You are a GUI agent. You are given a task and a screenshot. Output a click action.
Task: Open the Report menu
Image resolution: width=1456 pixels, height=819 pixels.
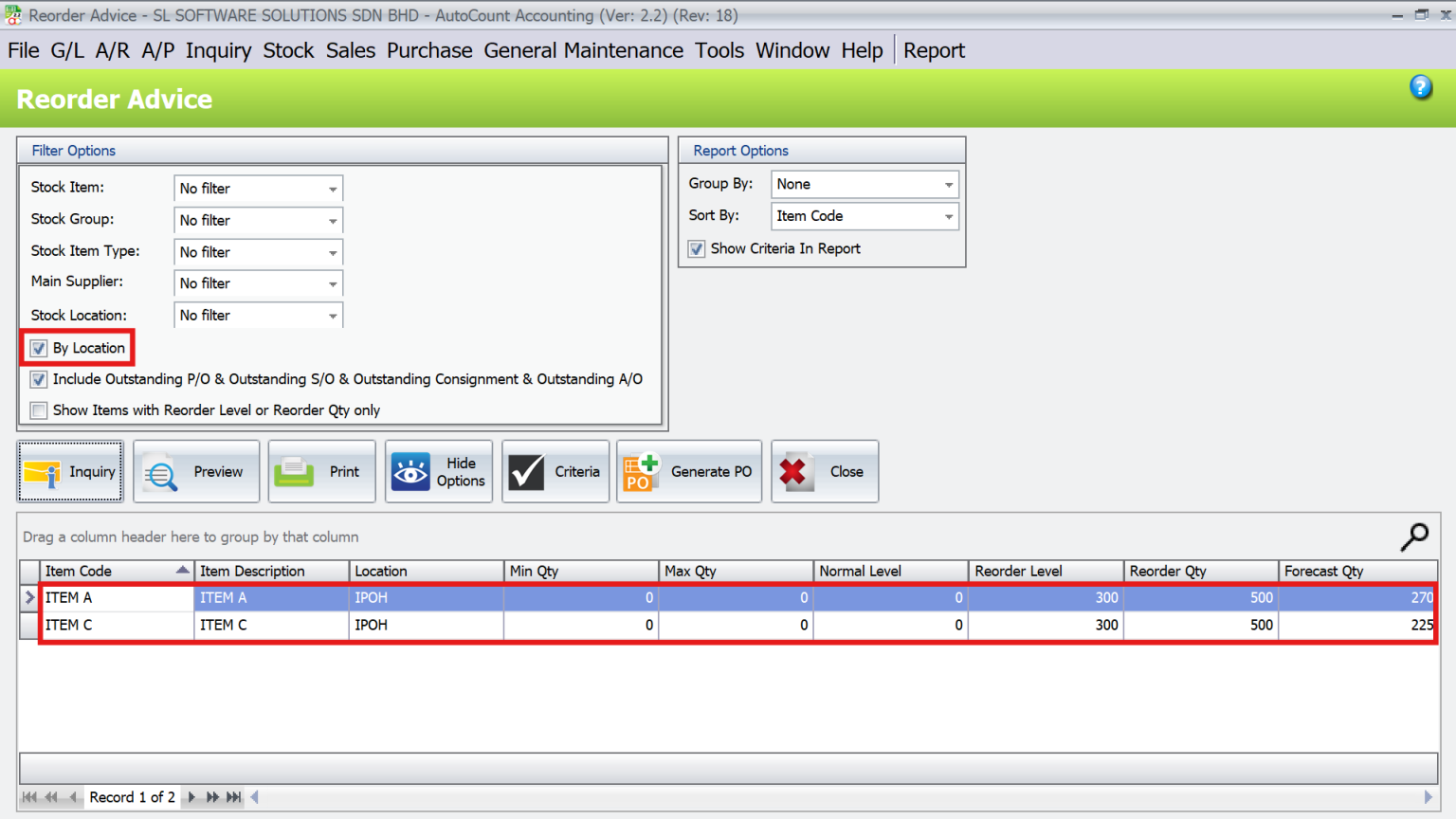pyautogui.click(x=934, y=50)
